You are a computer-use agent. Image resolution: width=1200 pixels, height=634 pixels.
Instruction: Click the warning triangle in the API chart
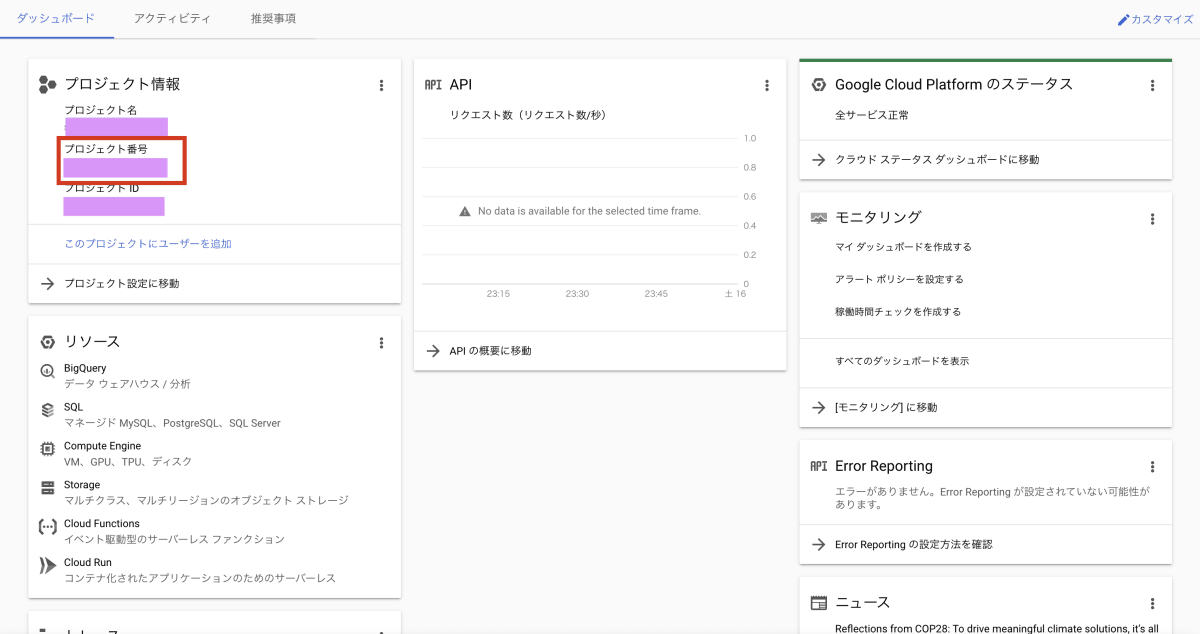pos(465,212)
